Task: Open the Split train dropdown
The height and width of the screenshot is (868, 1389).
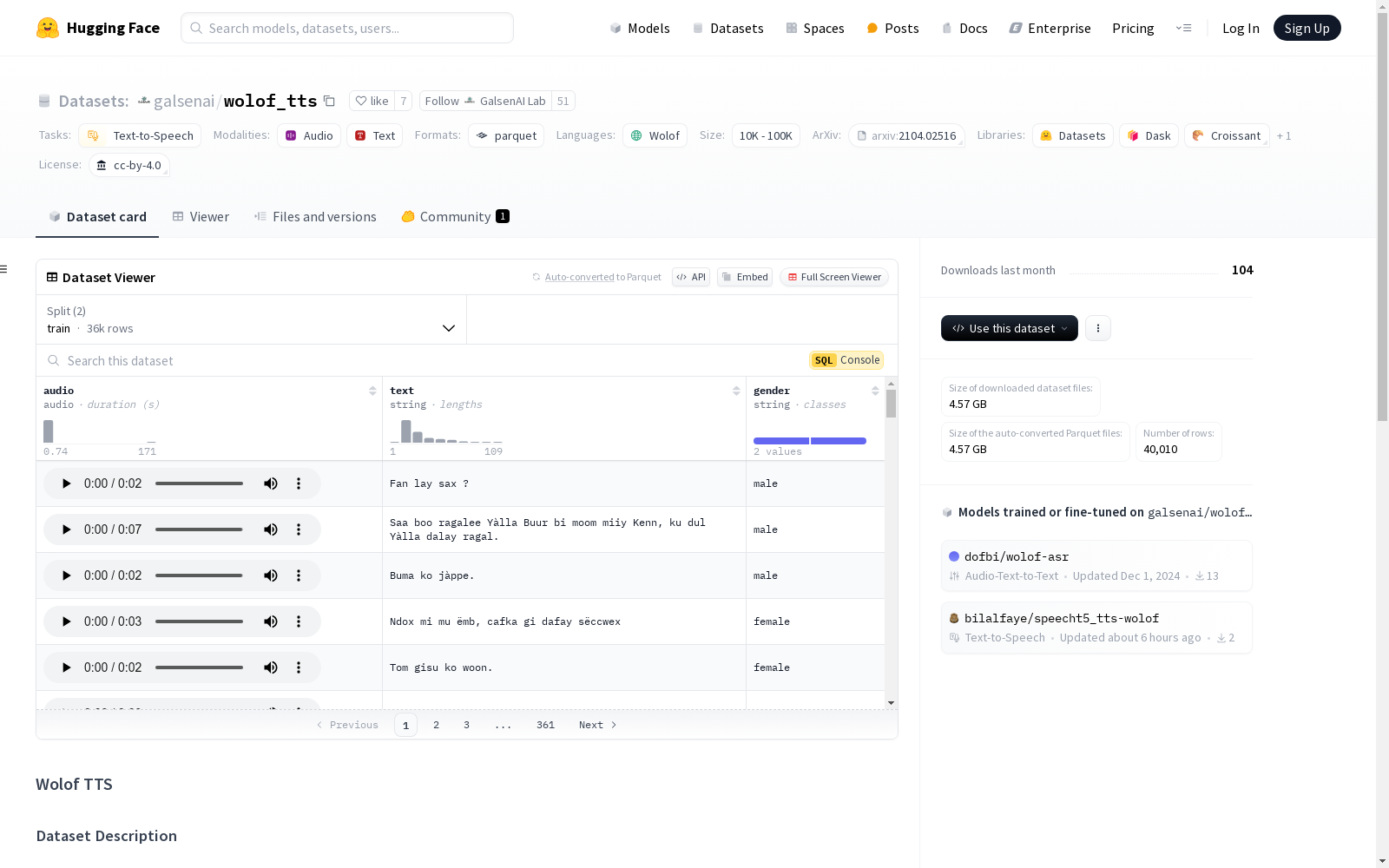Action: click(251, 319)
